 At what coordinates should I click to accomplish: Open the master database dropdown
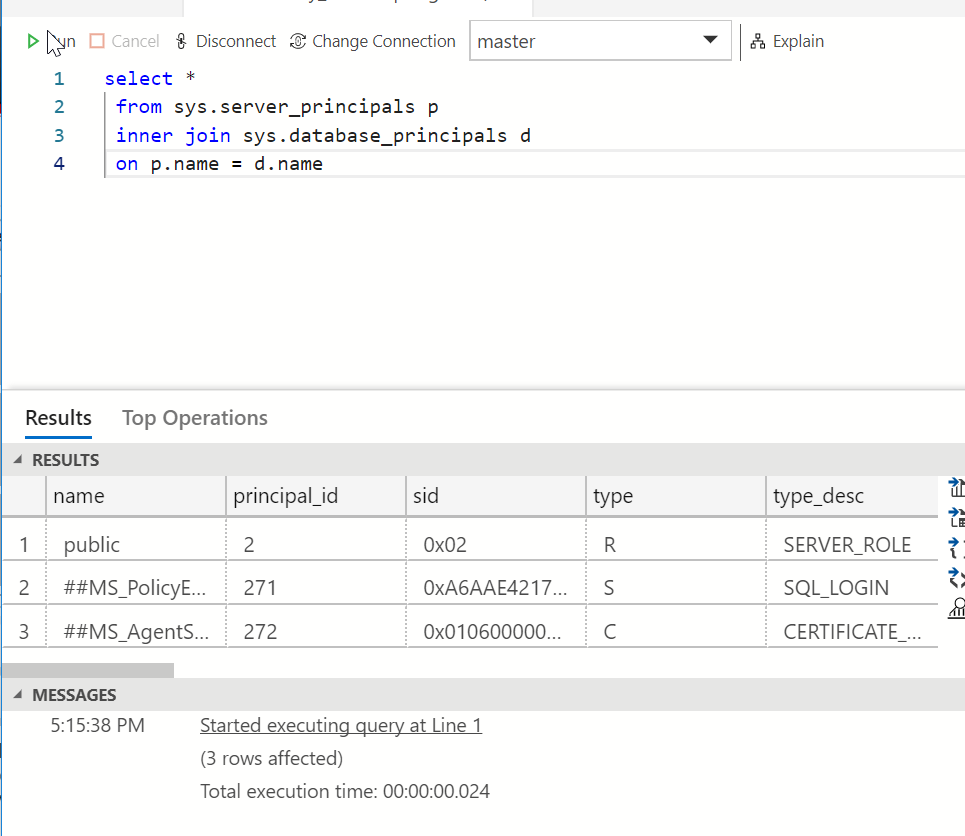click(710, 41)
